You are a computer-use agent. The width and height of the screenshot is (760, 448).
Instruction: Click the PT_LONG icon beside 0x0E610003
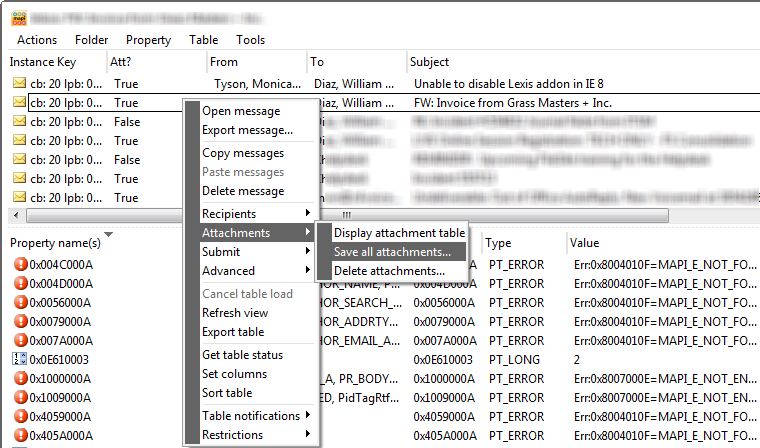click(20, 359)
